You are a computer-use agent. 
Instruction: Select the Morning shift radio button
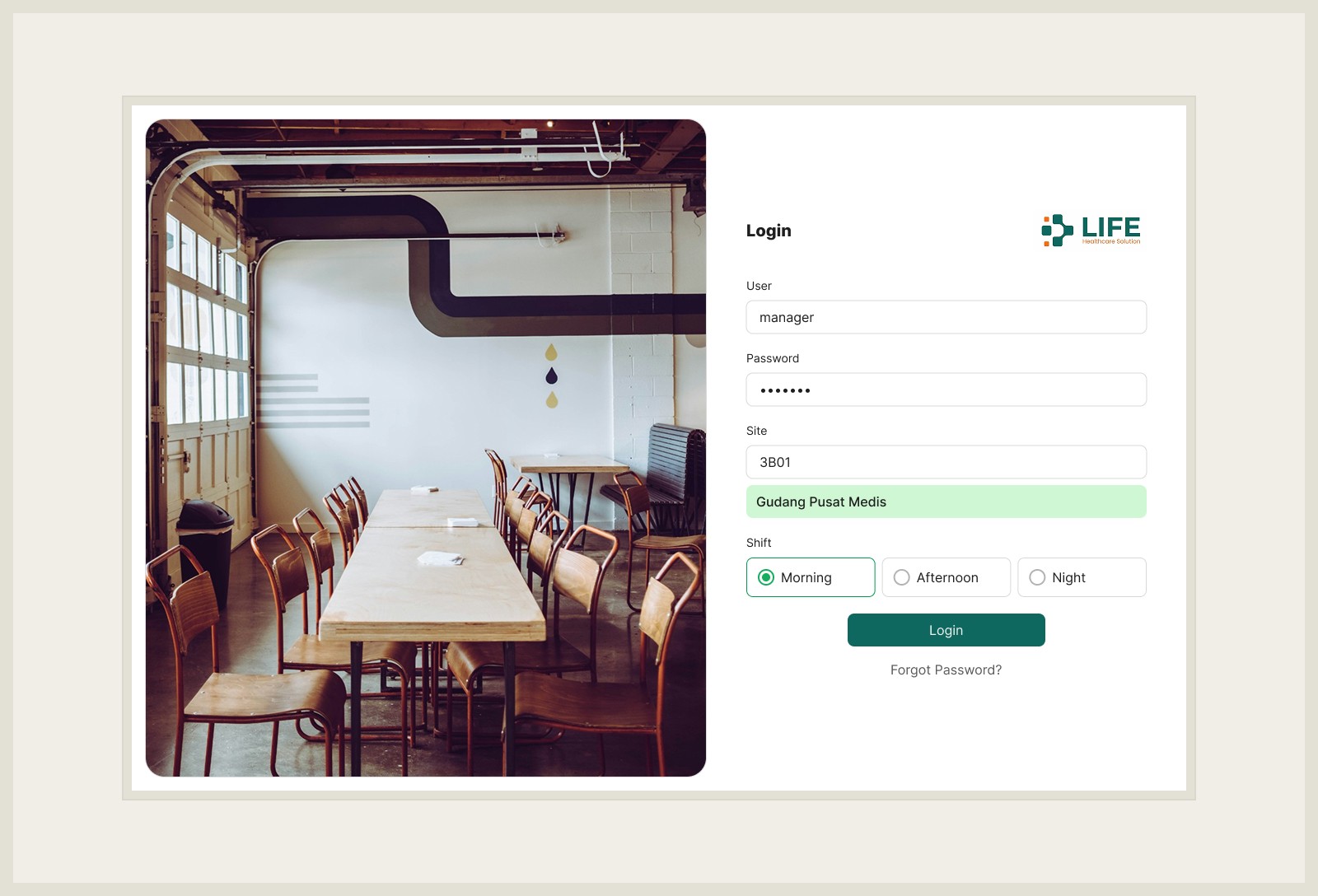tap(811, 577)
